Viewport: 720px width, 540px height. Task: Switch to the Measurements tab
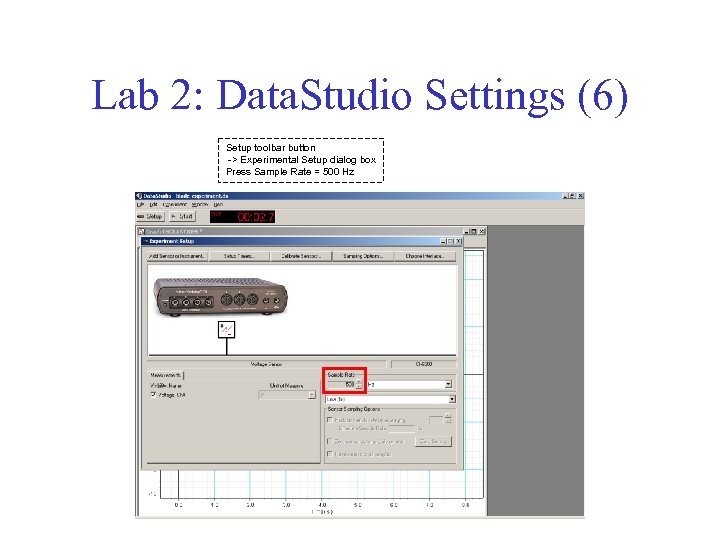pyautogui.click(x=165, y=375)
